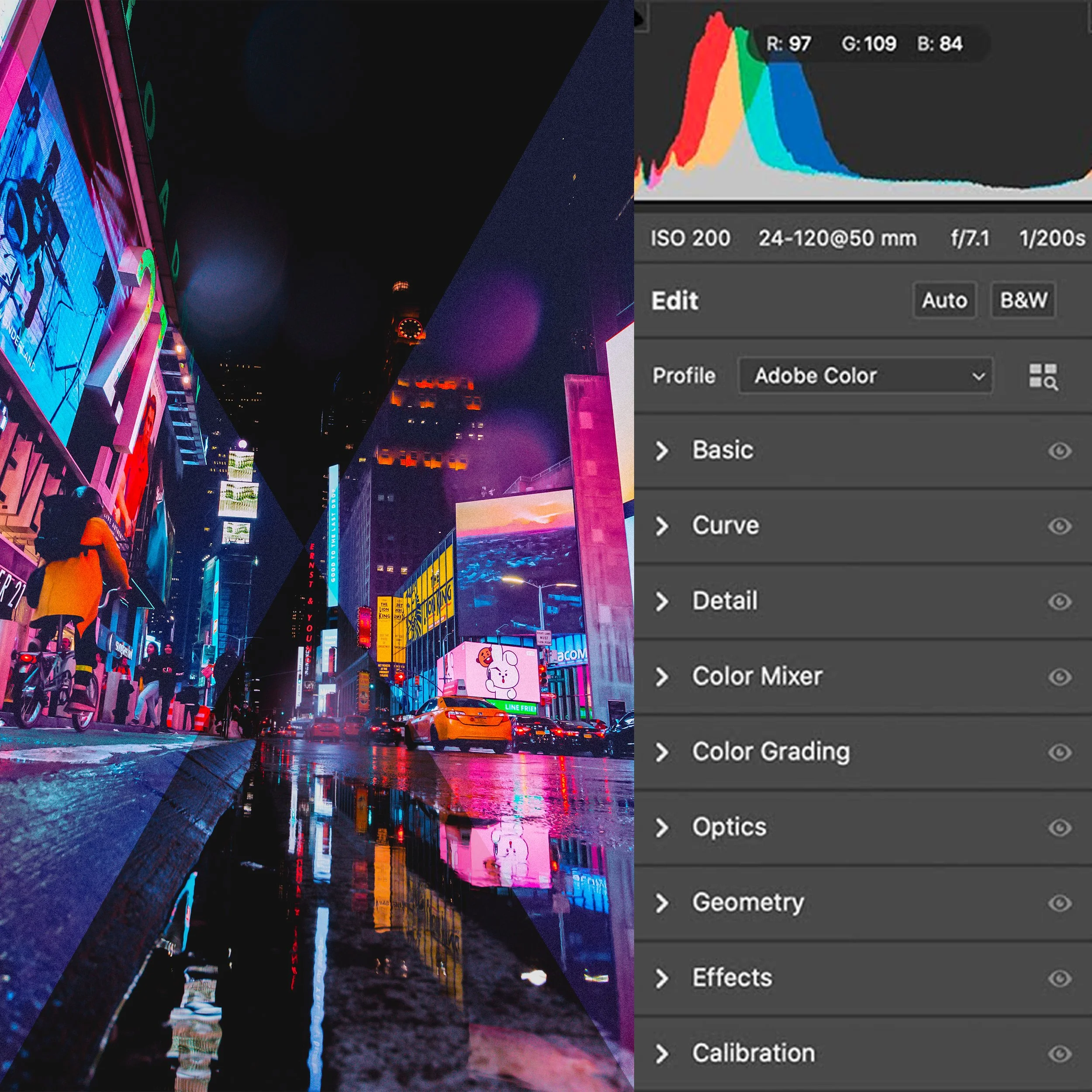Click the Auto button
Screen dimensions: 1092x1092
coord(944,300)
